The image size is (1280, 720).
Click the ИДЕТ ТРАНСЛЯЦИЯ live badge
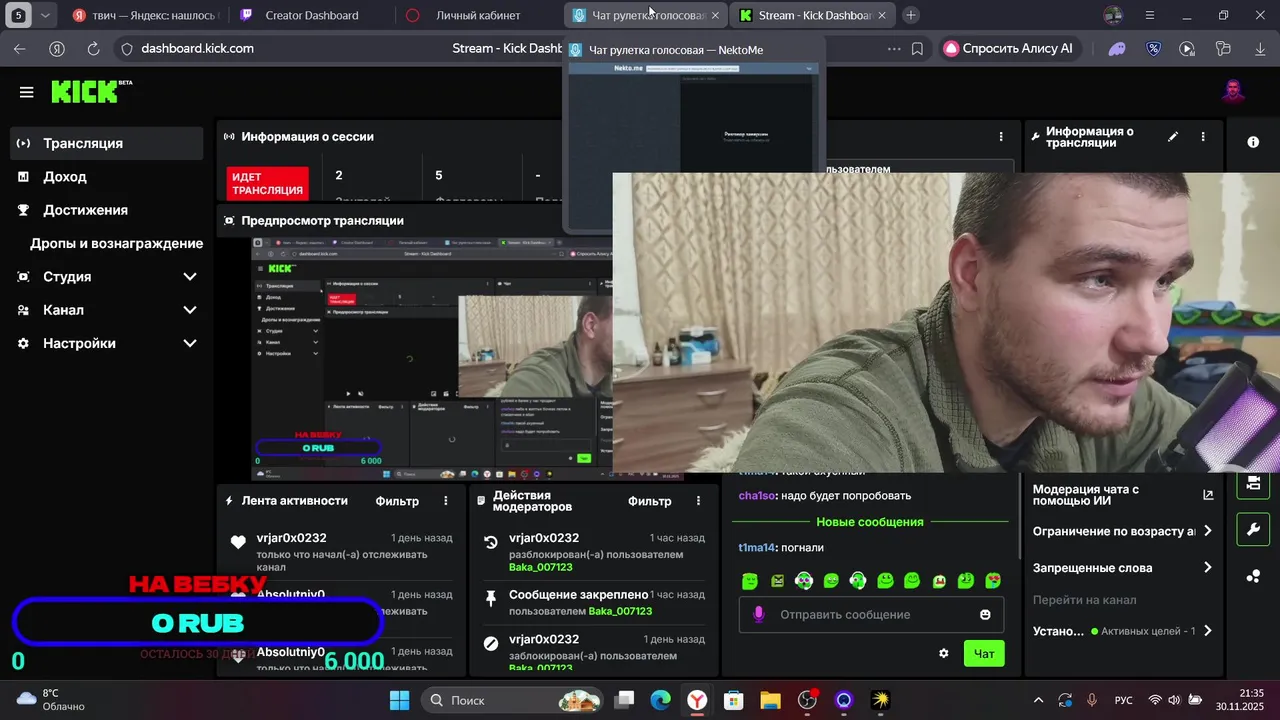(x=267, y=184)
